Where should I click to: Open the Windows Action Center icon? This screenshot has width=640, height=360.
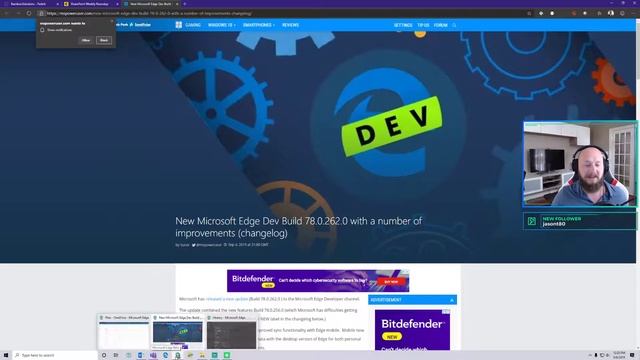[632, 356]
